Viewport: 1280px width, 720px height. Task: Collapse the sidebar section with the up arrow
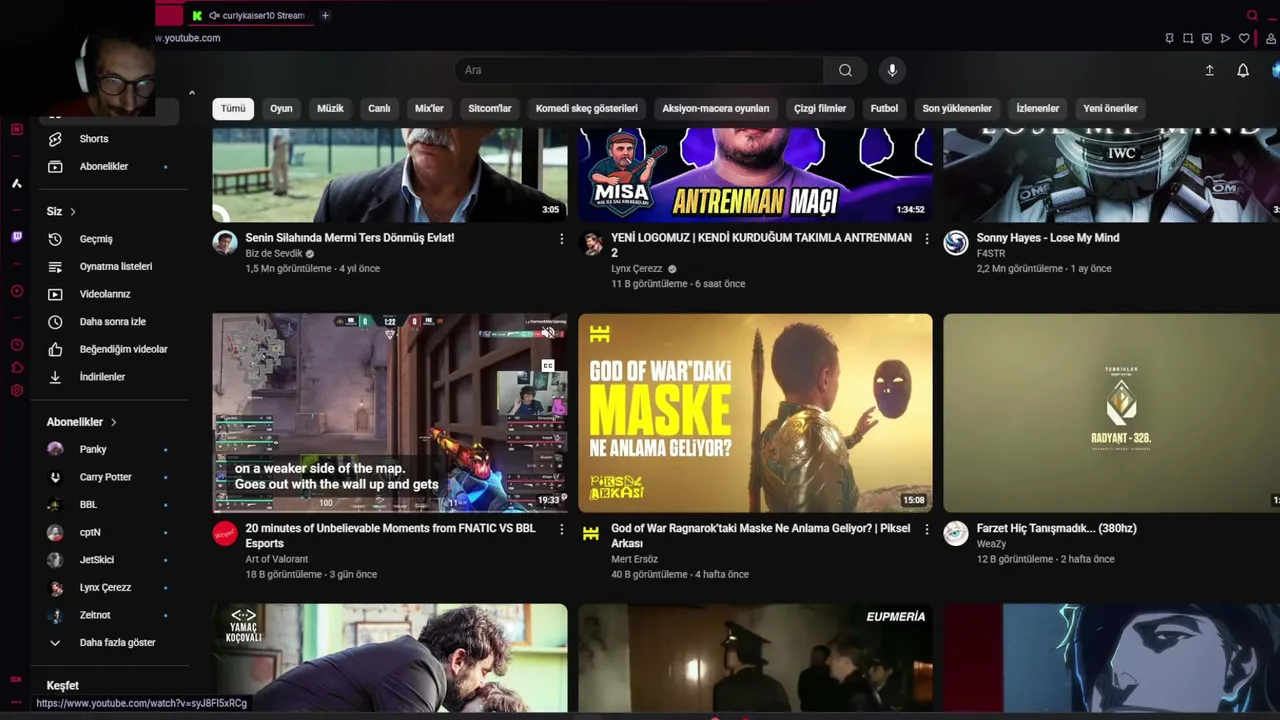click(192, 93)
